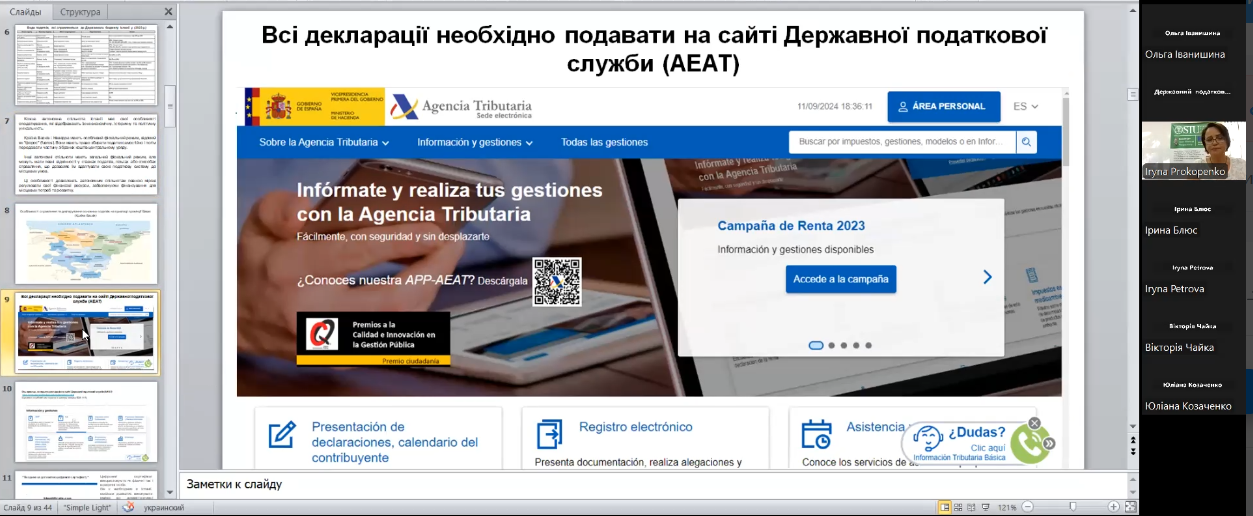The width and height of the screenshot is (1253, 516).
Task: Open Todas las gestiones menu item
Action: tap(604, 142)
